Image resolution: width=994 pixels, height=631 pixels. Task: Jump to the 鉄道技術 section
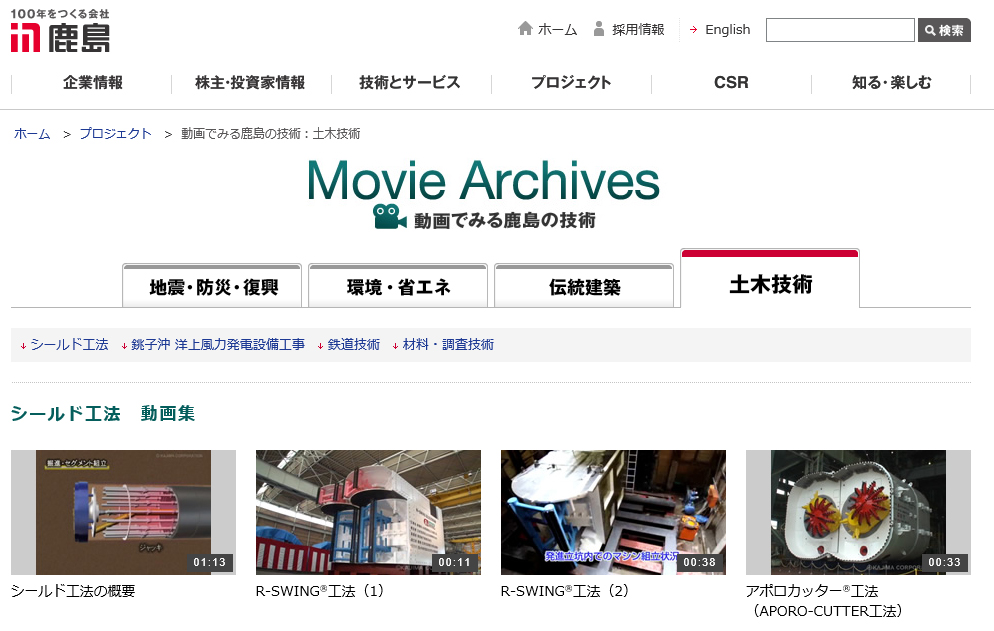coord(354,344)
